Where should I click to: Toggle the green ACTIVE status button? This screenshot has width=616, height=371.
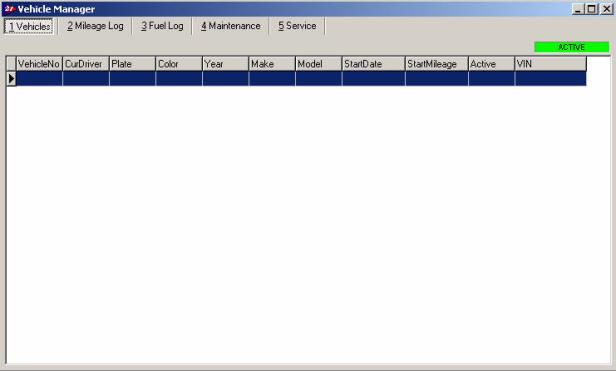tap(572, 47)
